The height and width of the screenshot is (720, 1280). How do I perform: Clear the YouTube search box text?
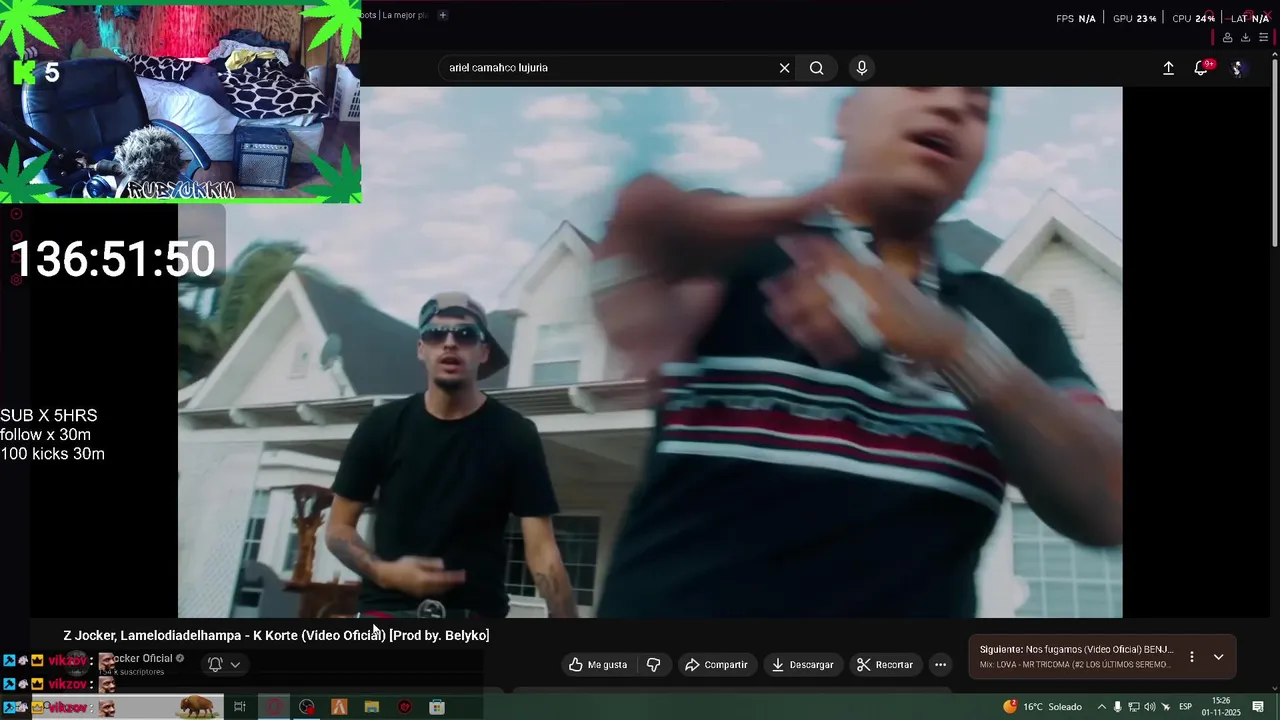click(784, 68)
